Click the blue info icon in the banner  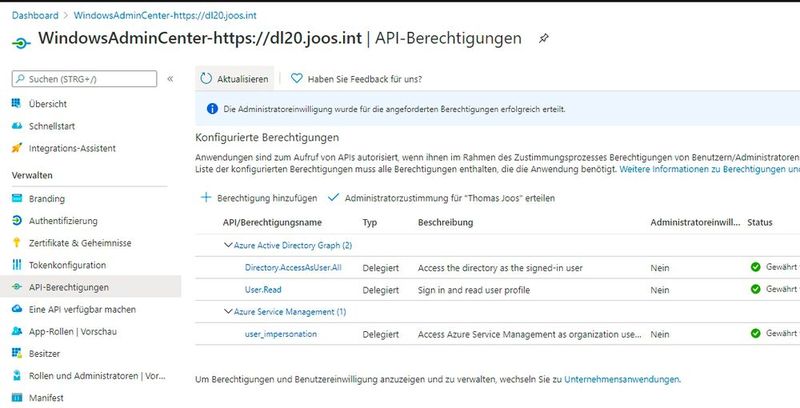pyautogui.click(x=212, y=109)
